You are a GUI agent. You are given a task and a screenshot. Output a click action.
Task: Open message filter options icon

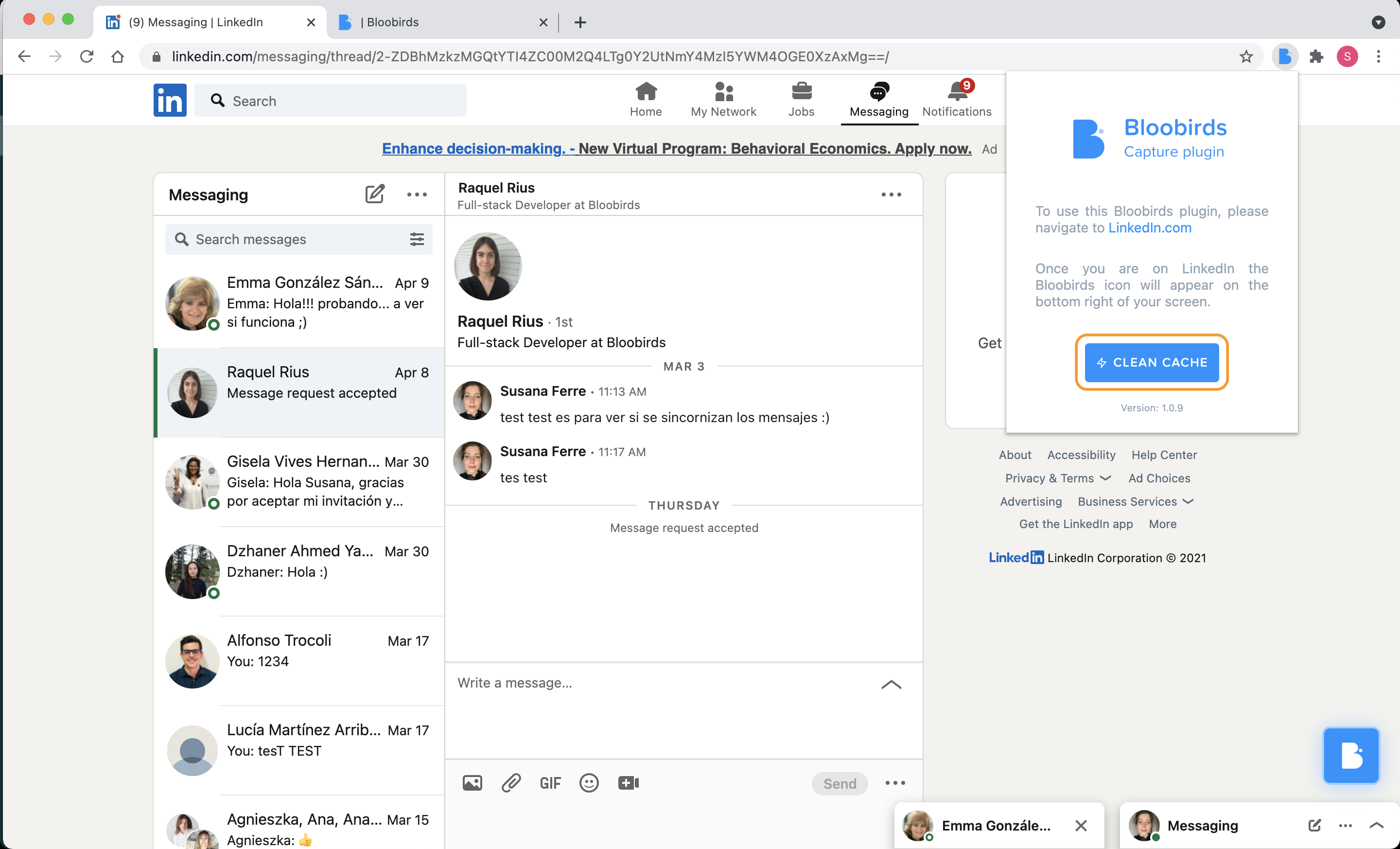pyautogui.click(x=417, y=239)
